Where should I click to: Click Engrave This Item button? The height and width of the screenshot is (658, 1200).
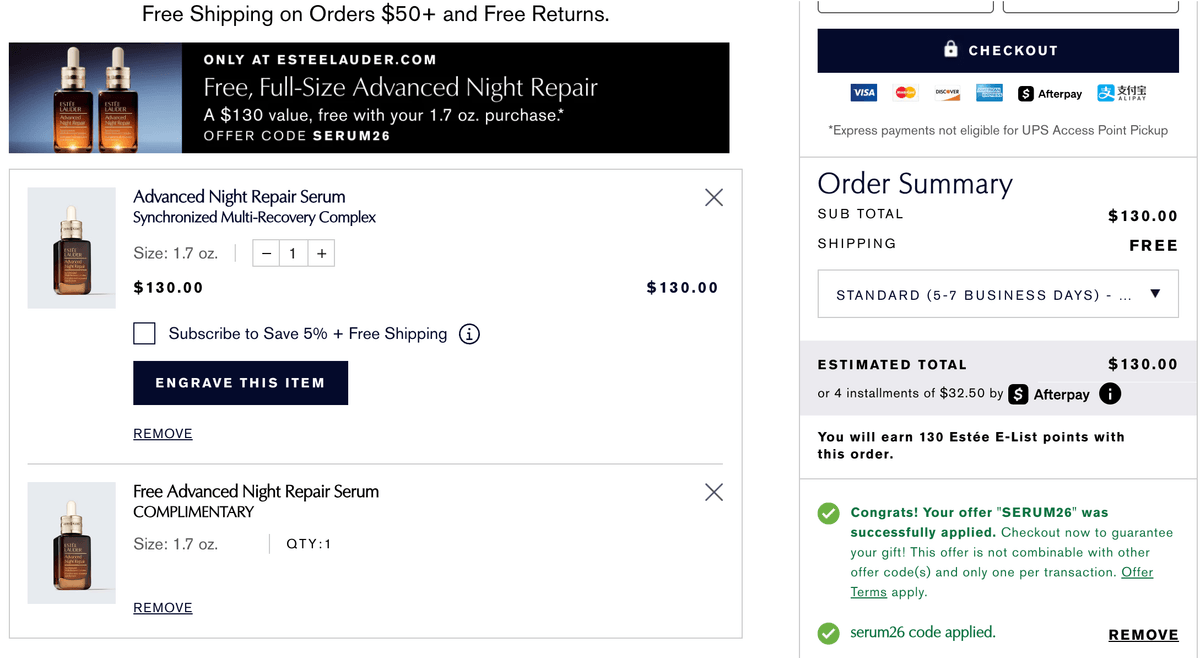240,383
